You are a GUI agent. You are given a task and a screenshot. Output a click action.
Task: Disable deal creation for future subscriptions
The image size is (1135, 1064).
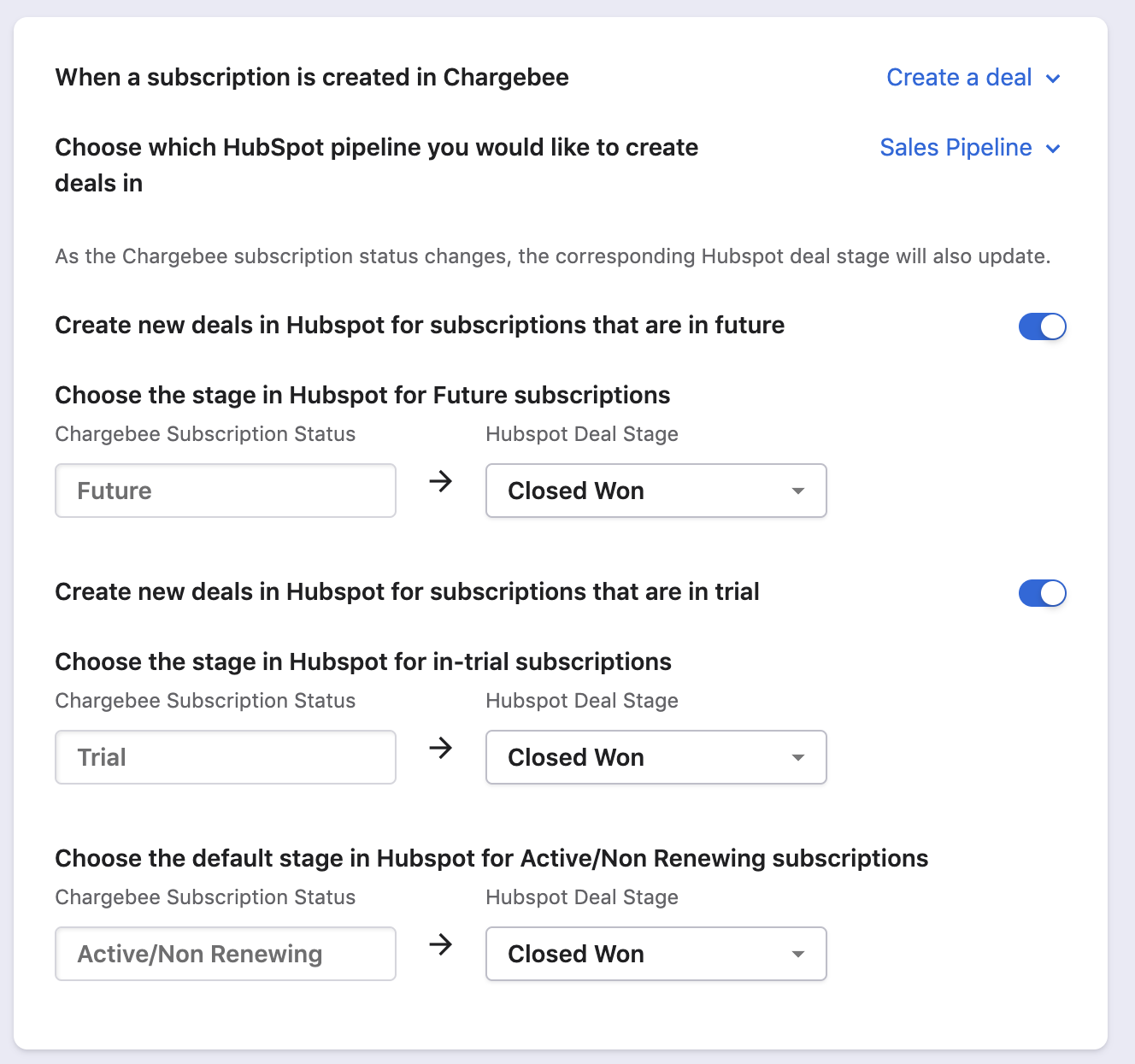pyautogui.click(x=1042, y=326)
